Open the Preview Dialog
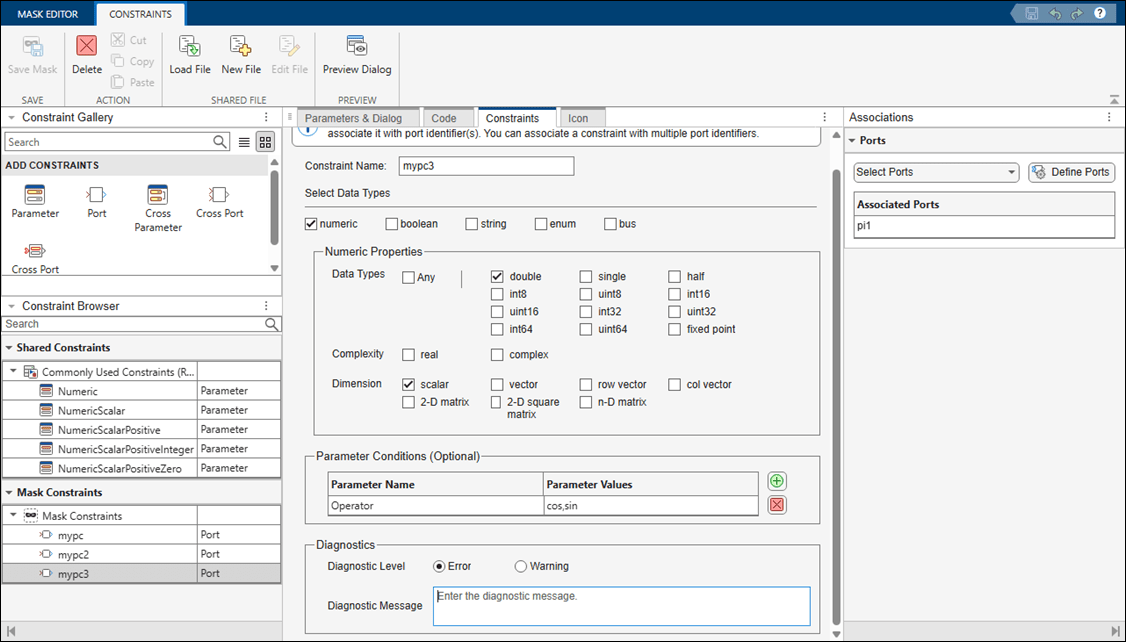The image size is (1126, 642). 357,48
